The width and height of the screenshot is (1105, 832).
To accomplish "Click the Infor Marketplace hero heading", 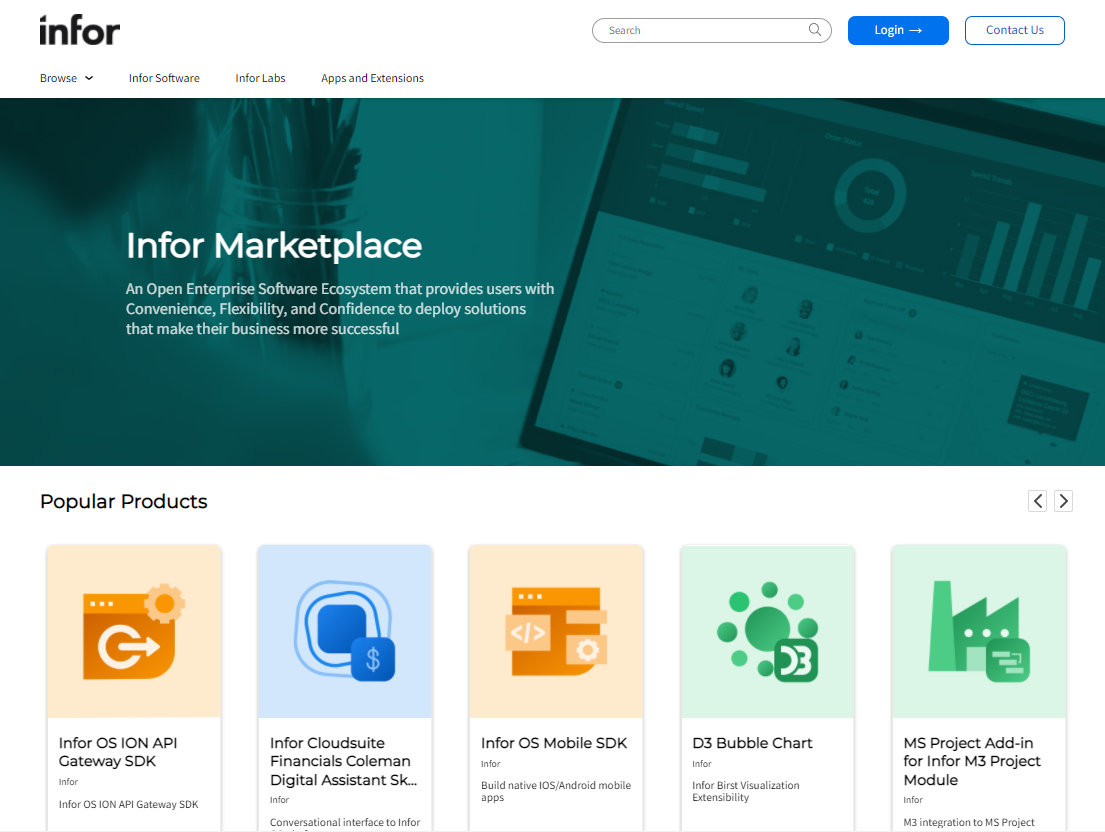I will tap(274, 245).
